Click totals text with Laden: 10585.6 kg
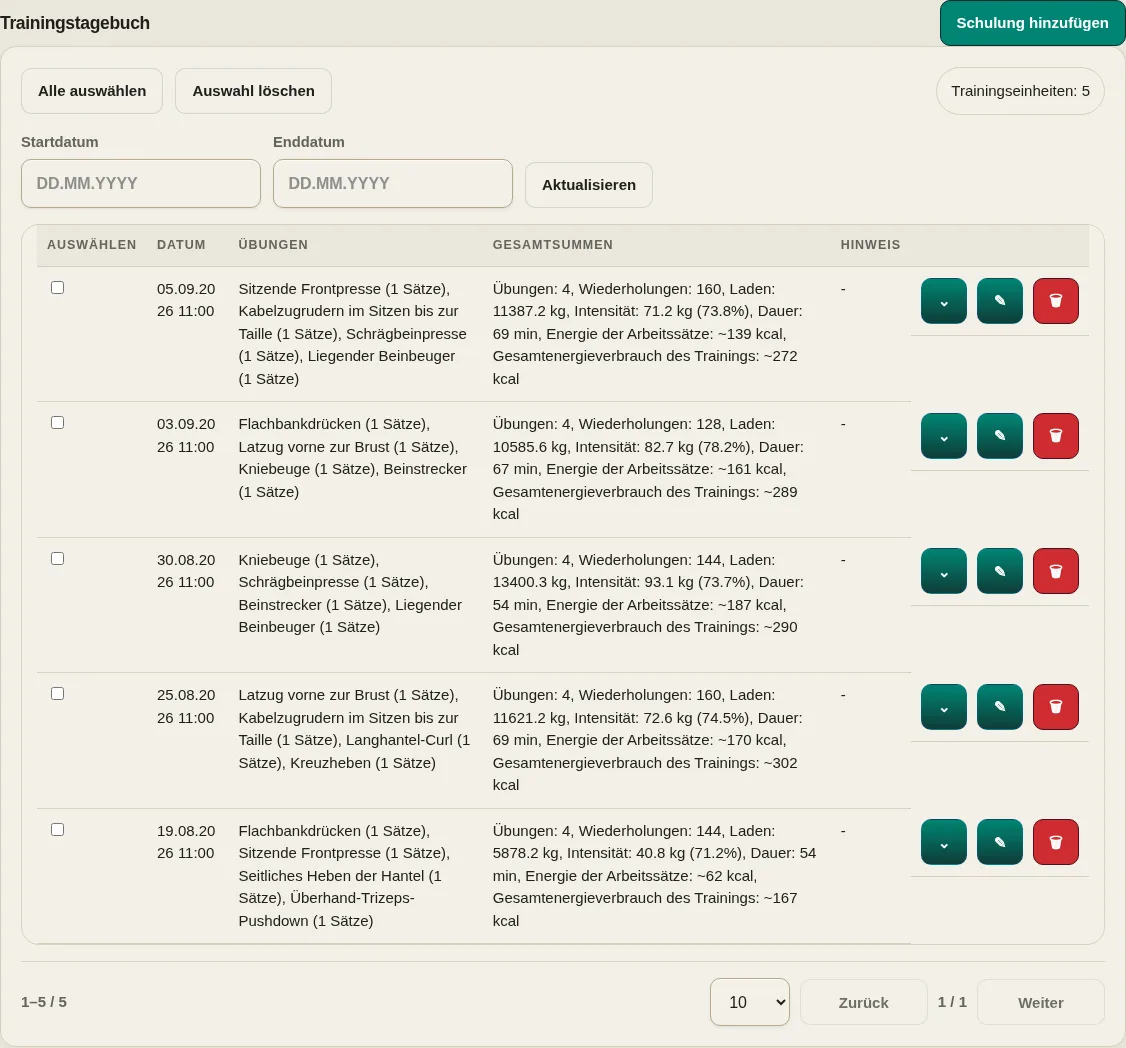The image size is (1126, 1048). [x=648, y=469]
